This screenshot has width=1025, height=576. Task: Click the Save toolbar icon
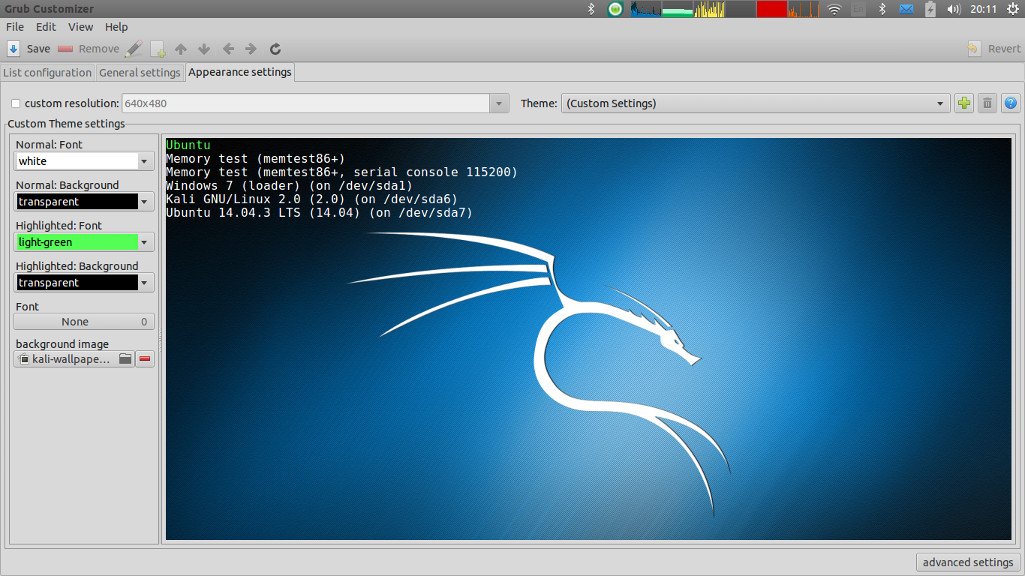tap(14, 49)
